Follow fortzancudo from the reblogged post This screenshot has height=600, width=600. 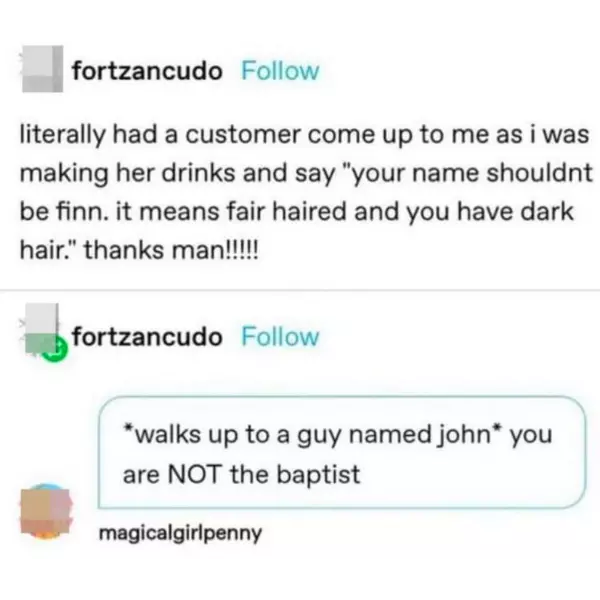280,336
